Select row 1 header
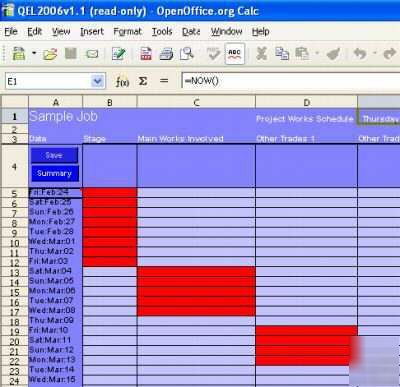The image size is (400, 387). click(x=14, y=117)
